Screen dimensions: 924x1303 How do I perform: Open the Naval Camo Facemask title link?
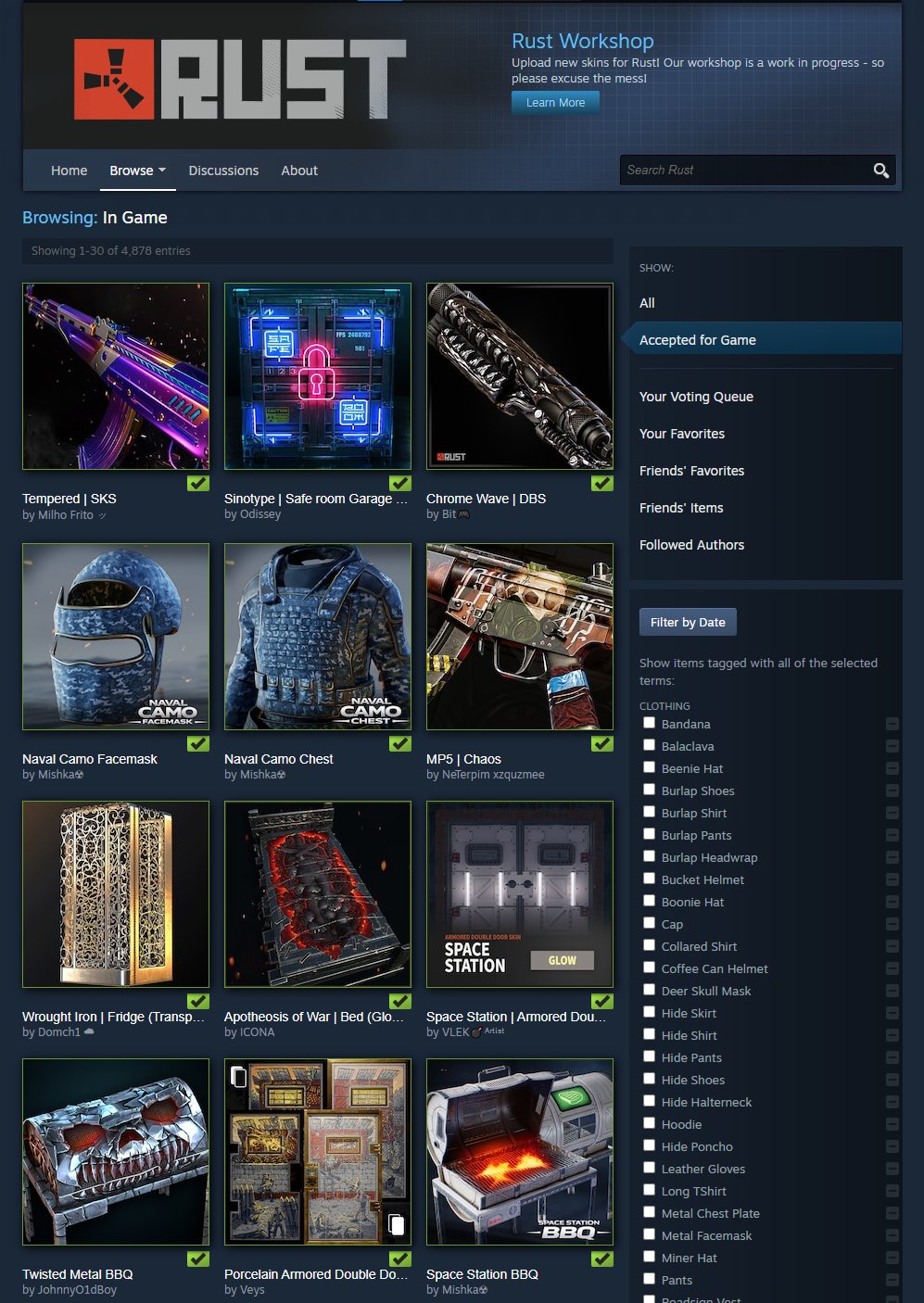[90, 759]
